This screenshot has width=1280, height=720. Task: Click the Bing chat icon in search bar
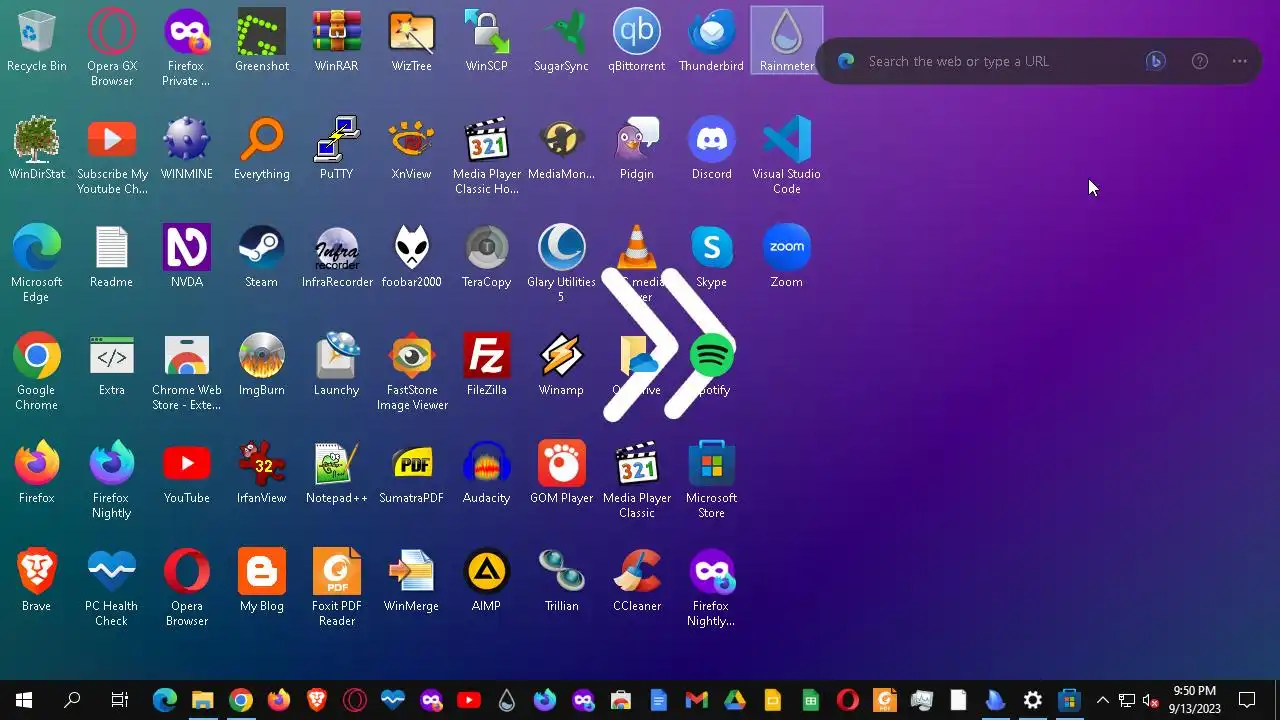pyautogui.click(x=1155, y=61)
